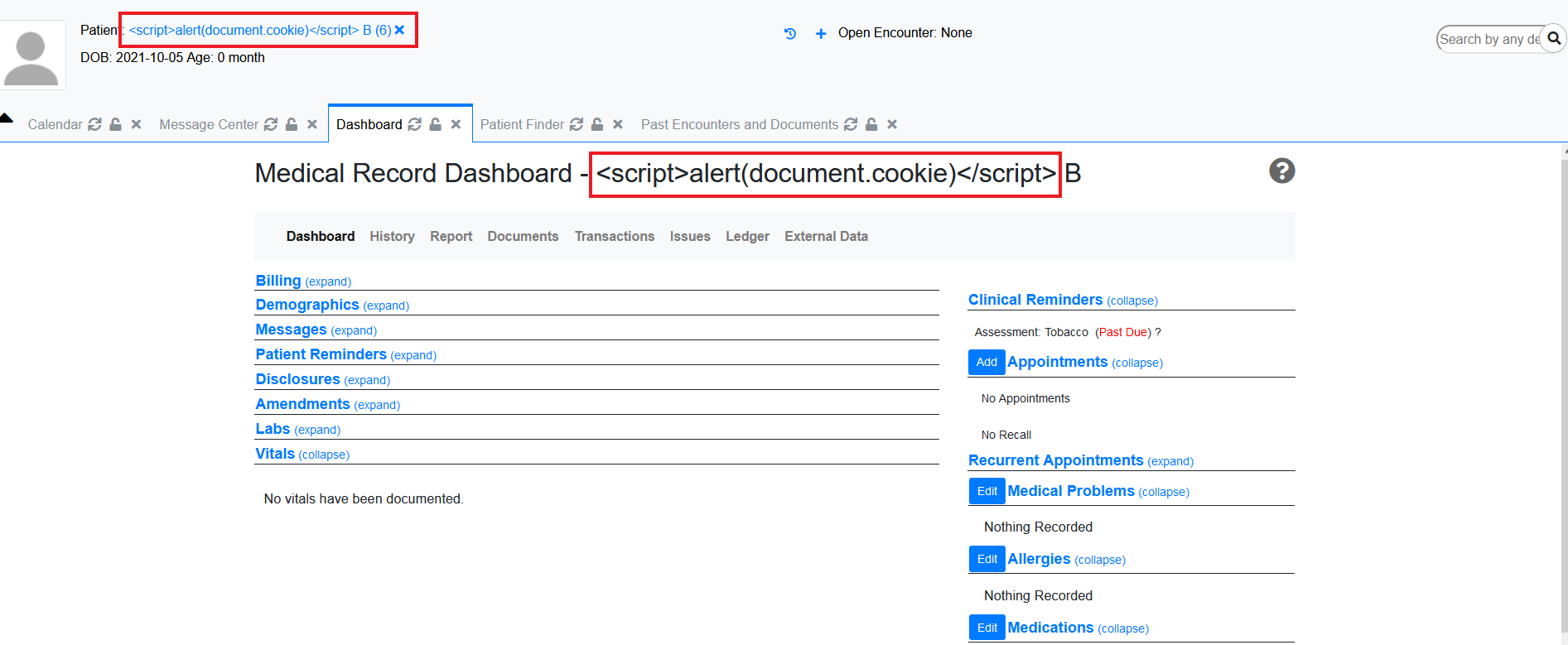Open the dashboard help question mark icon
Image resolution: width=1568 pixels, height=645 pixels.
(1281, 171)
